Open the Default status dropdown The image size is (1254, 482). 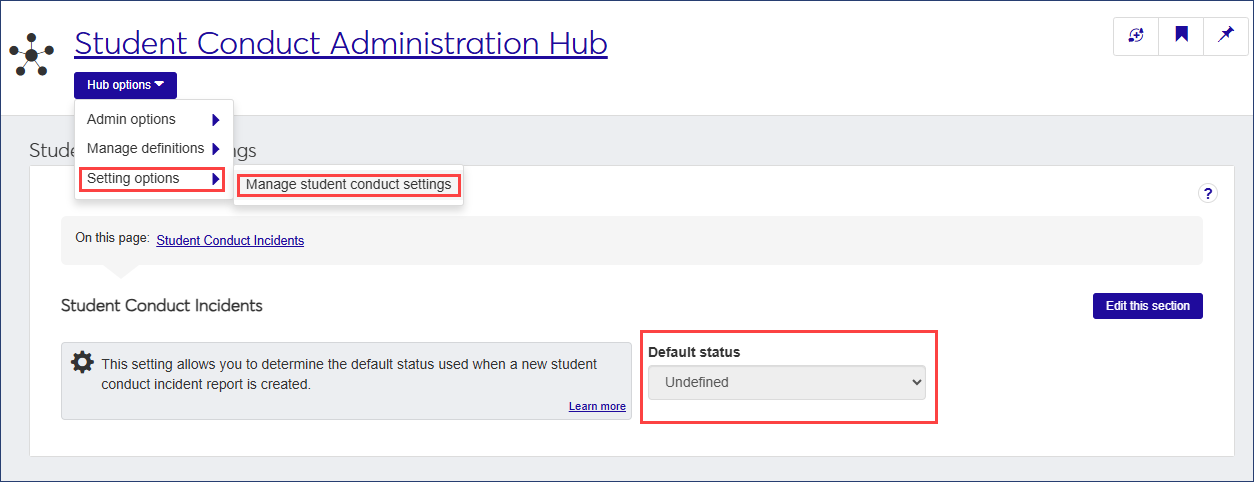pyautogui.click(x=787, y=382)
